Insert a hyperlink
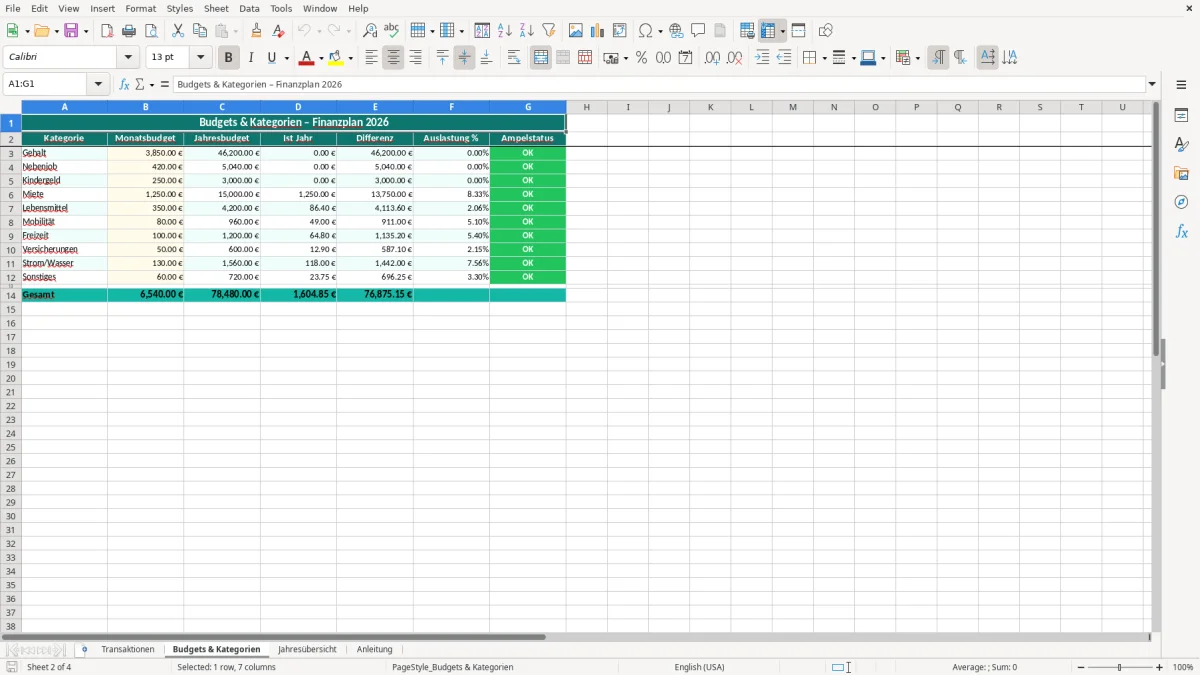The height and width of the screenshot is (675, 1200). coord(677,31)
